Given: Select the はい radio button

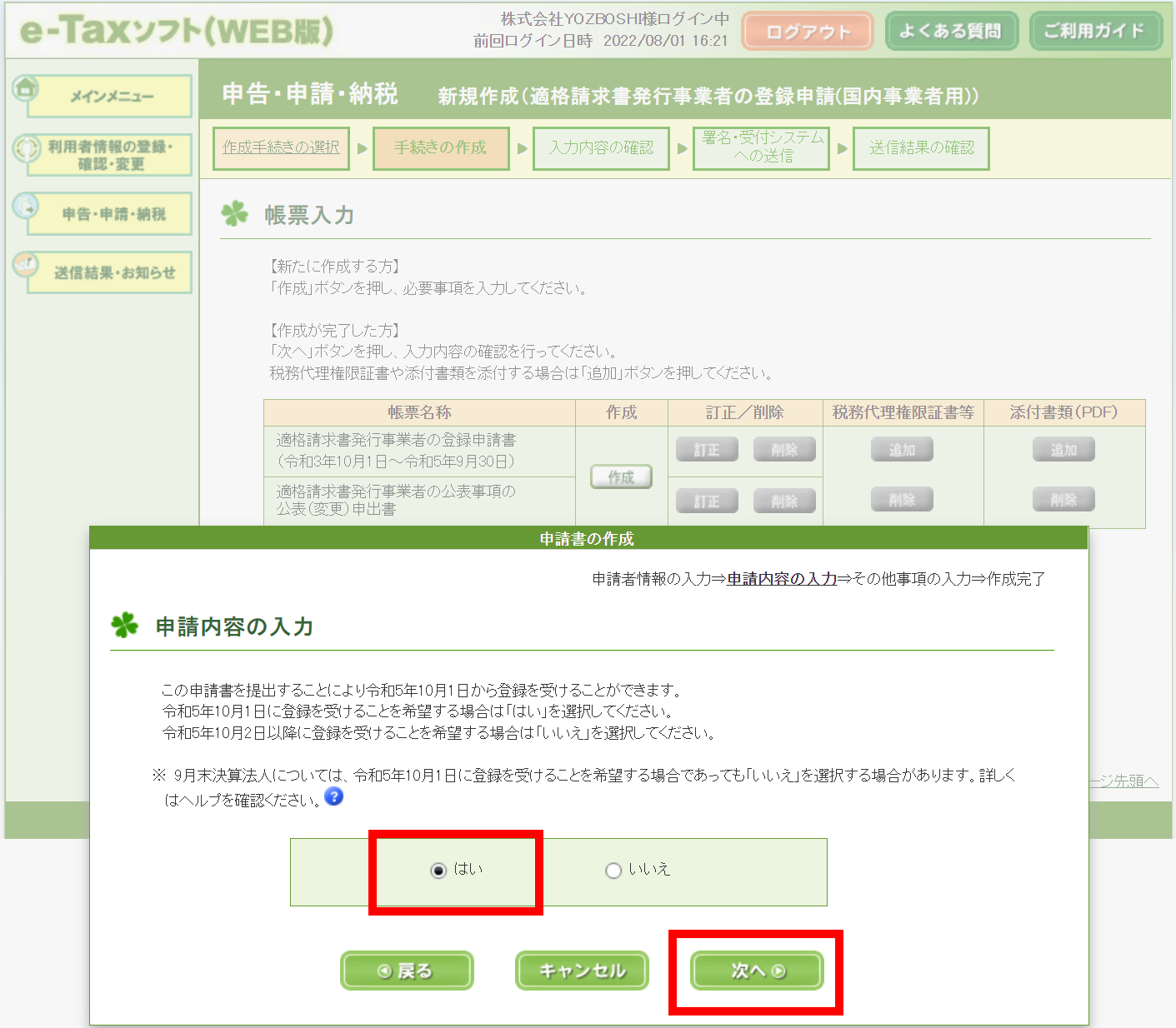Looking at the screenshot, I should coord(438,871).
